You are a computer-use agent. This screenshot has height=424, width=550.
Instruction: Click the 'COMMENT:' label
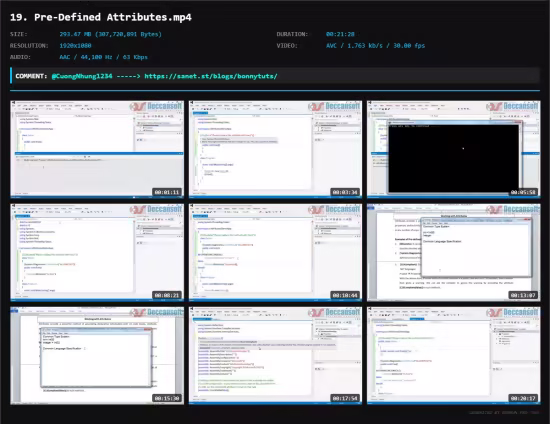tap(31, 76)
